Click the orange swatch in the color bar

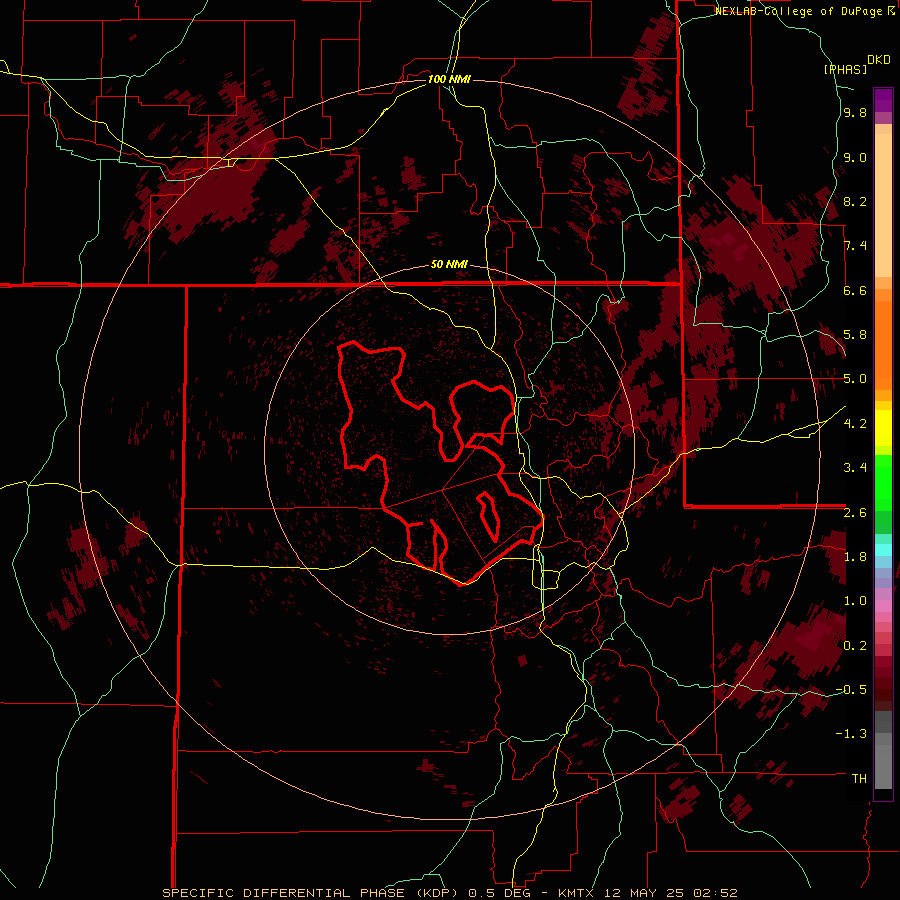[x=883, y=344]
